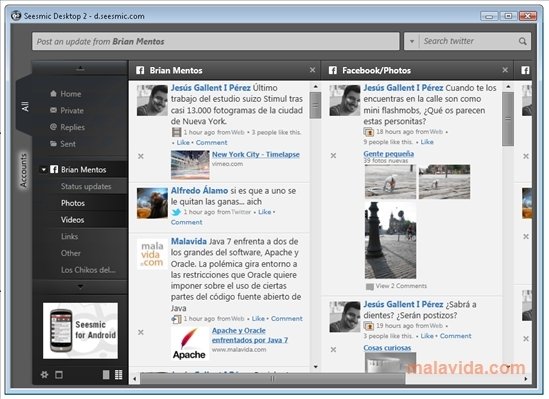The height and width of the screenshot is (399, 549).
Task: Close the Facebook/Photos column
Action: click(505, 70)
